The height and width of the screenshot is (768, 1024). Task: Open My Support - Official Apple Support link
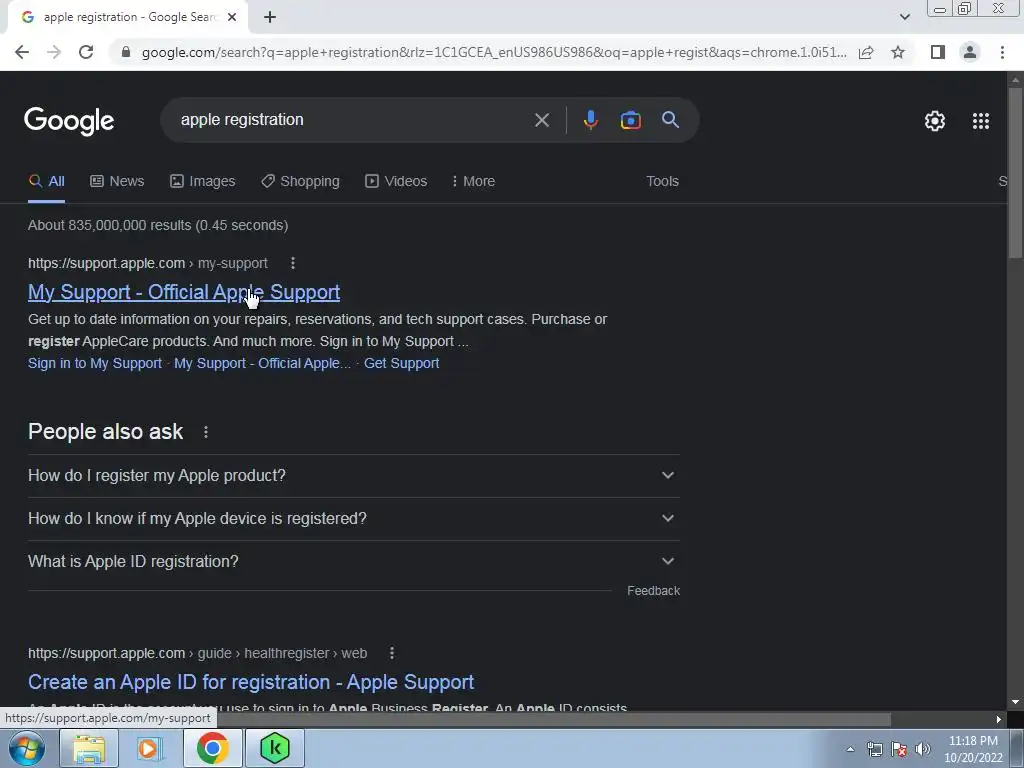click(x=184, y=292)
